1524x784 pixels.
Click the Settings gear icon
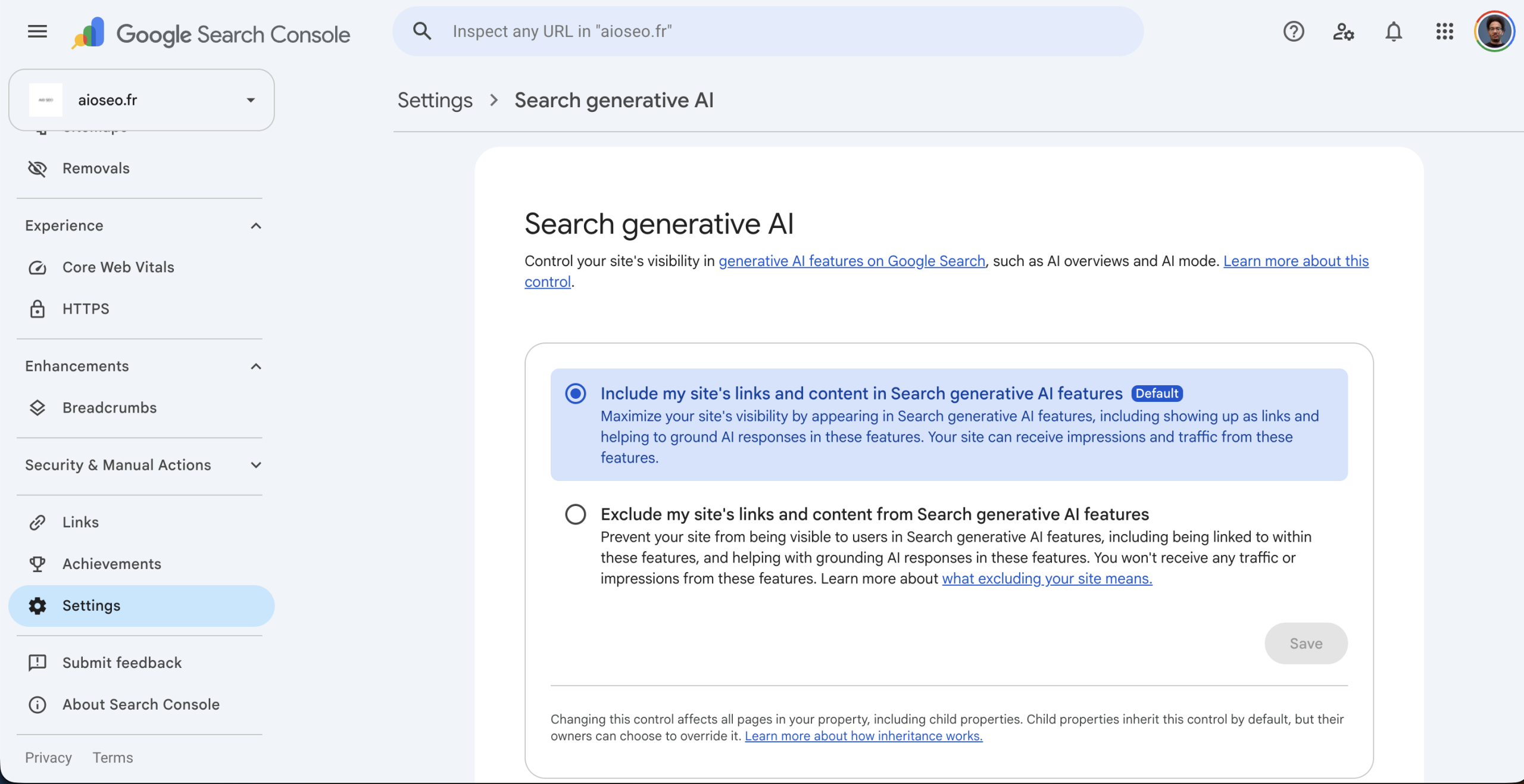38,605
